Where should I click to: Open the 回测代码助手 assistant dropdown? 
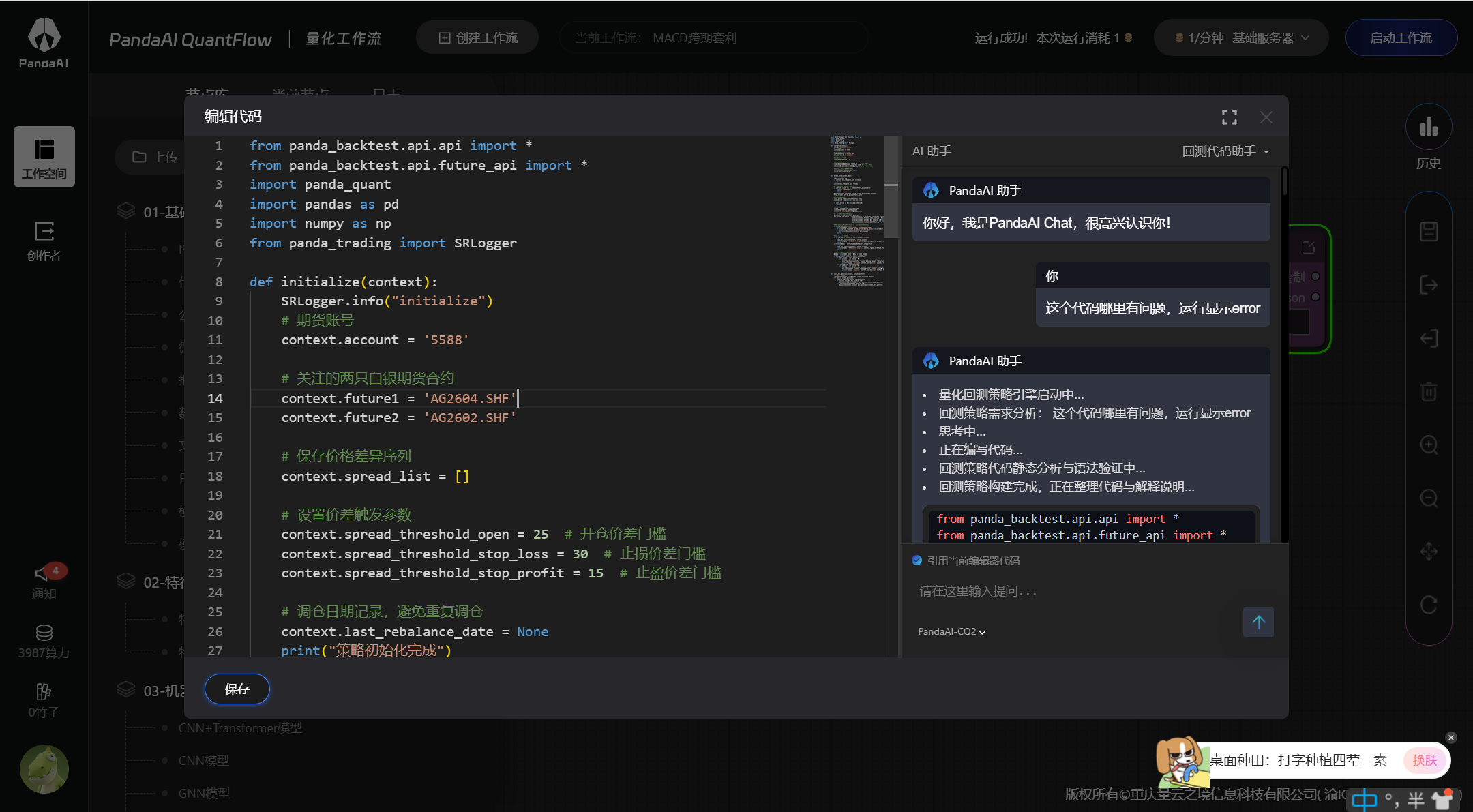tap(1225, 151)
